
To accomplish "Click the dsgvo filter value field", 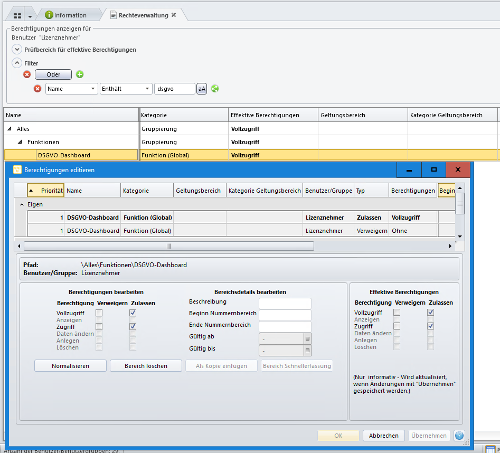I will click(x=175, y=89).
